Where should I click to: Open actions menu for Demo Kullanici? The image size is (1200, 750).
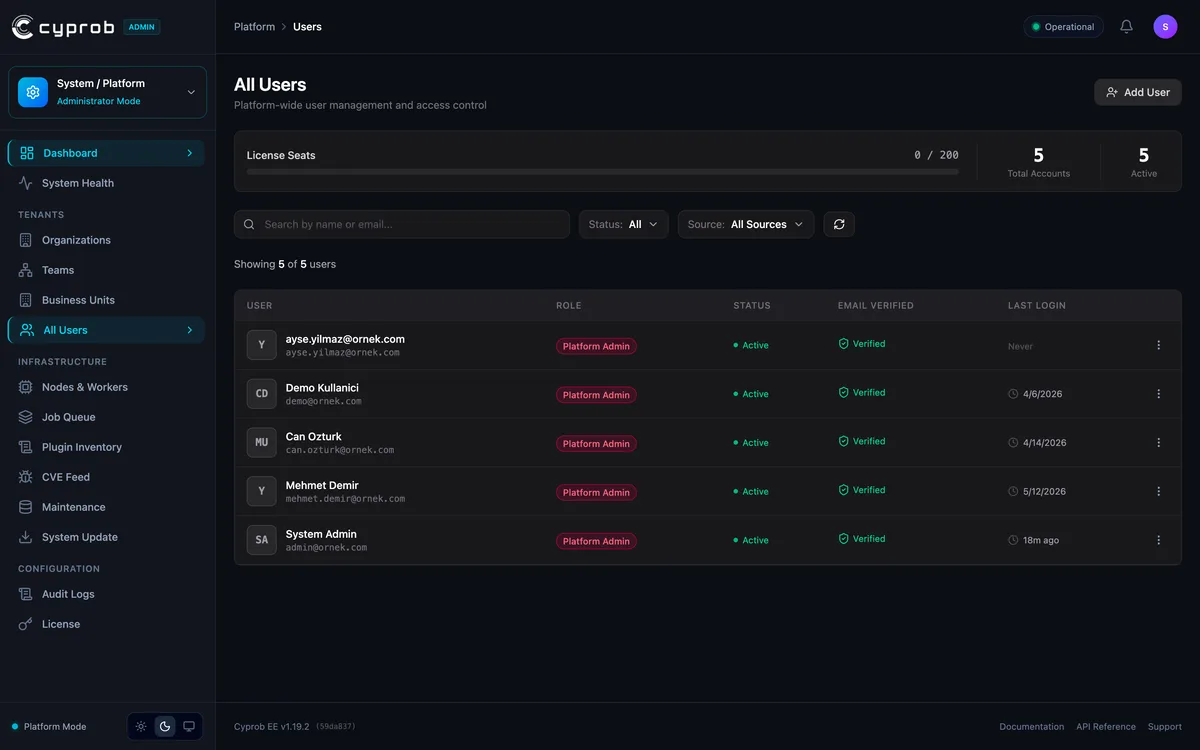point(1159,394)
